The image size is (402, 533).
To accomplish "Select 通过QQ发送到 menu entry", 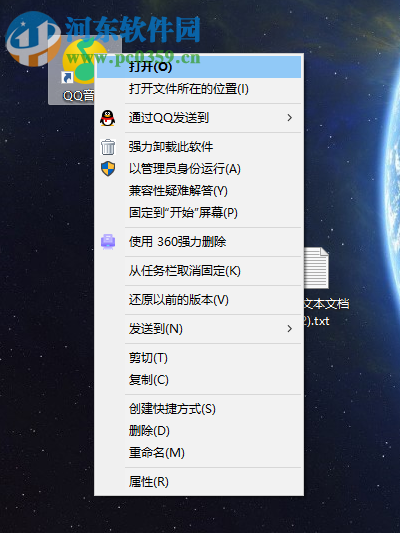I will click(x=199, y=118).
